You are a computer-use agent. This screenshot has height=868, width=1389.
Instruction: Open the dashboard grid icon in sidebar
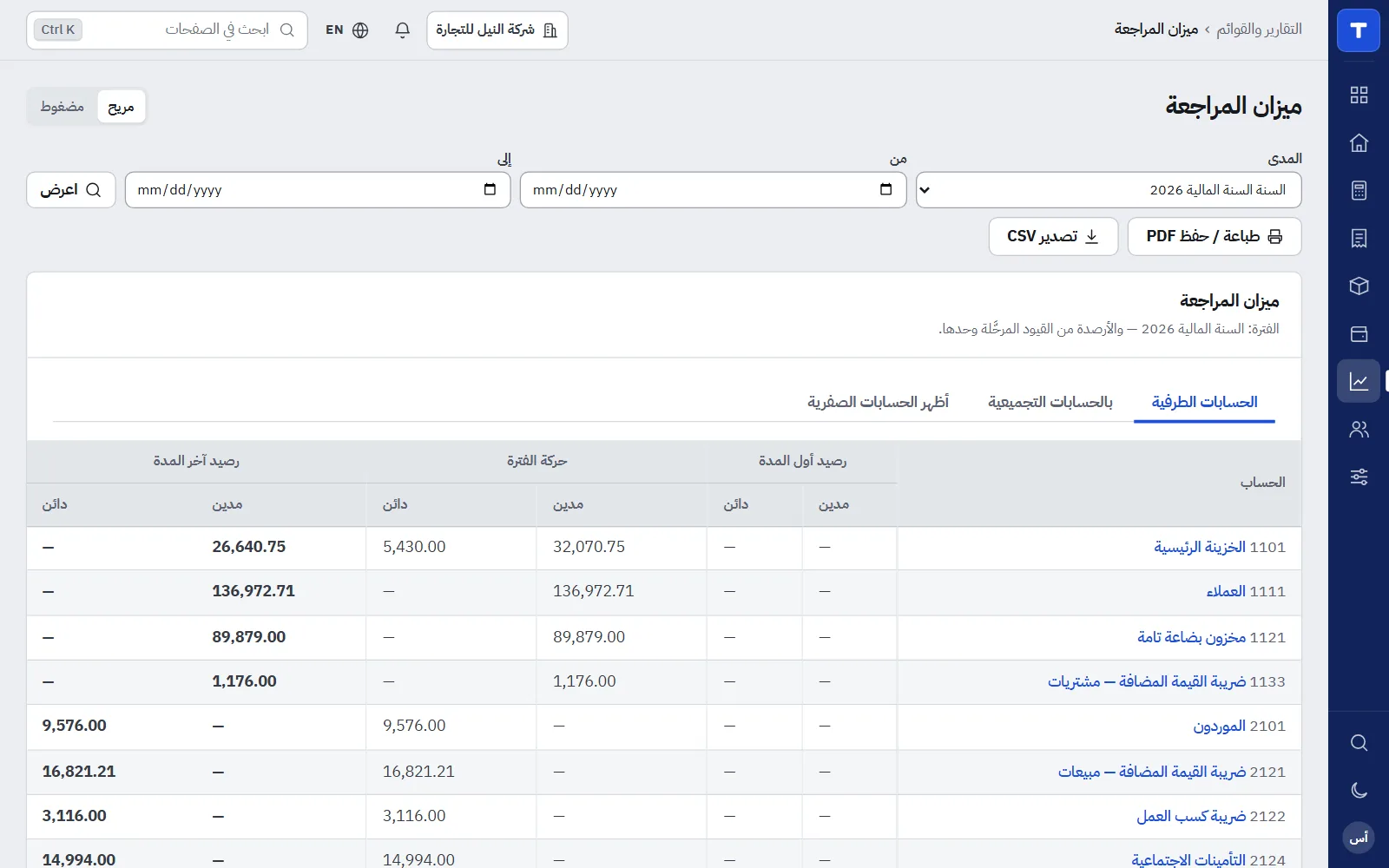pos(1359,95)
